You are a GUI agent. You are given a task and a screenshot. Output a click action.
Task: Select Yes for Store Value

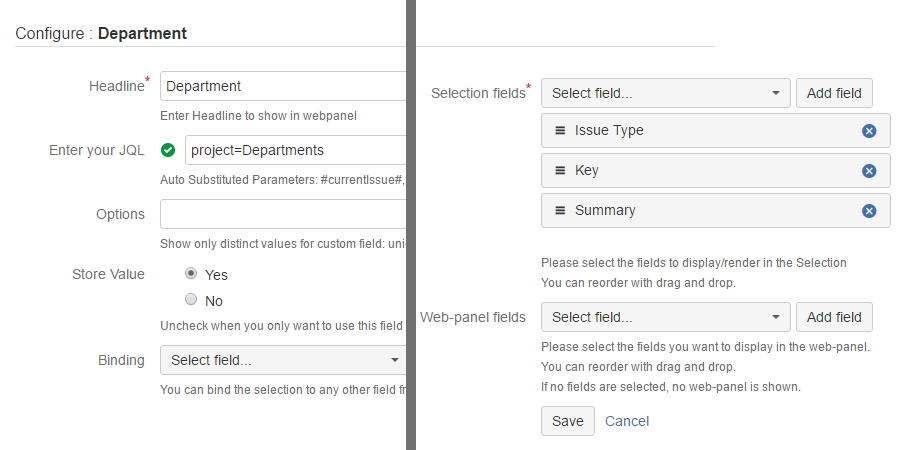click(x=191, y=273)
